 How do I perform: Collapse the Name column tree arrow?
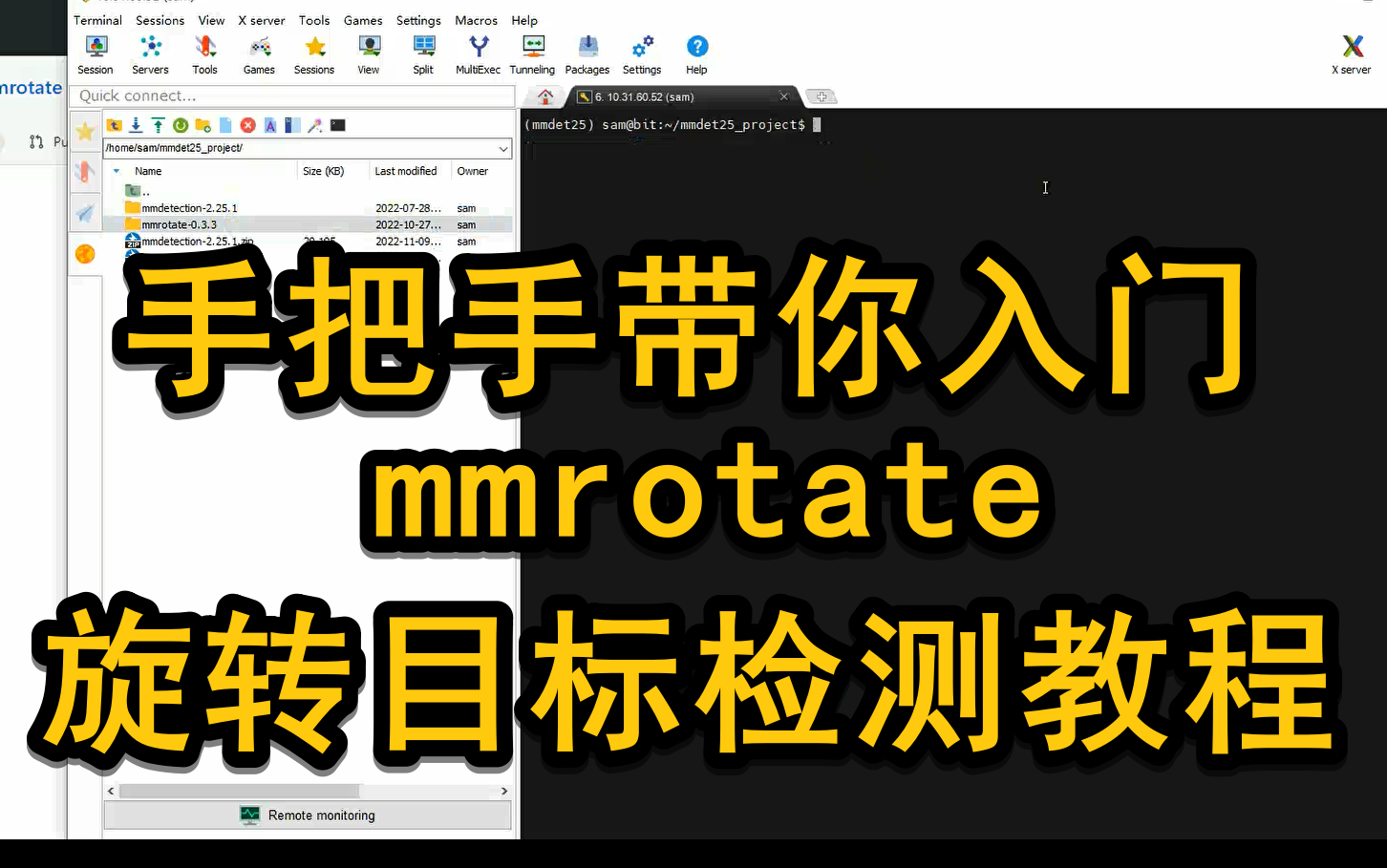(x=117, y=171)
